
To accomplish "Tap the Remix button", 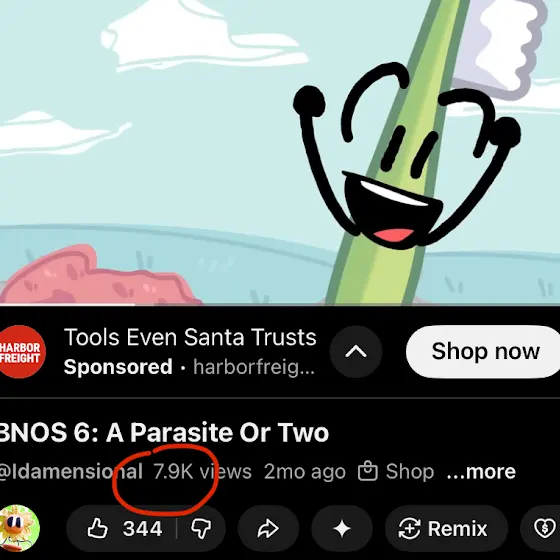I will 446,529.
